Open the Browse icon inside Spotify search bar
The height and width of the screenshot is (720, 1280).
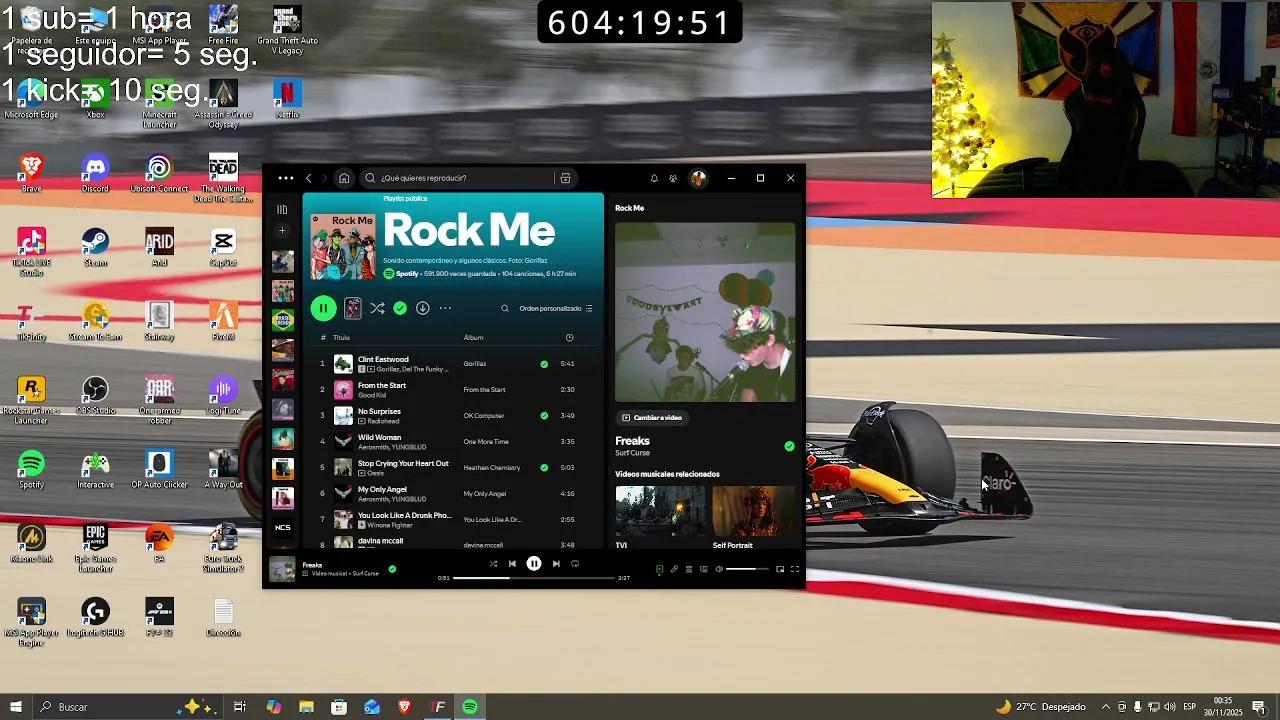[565, 178]
